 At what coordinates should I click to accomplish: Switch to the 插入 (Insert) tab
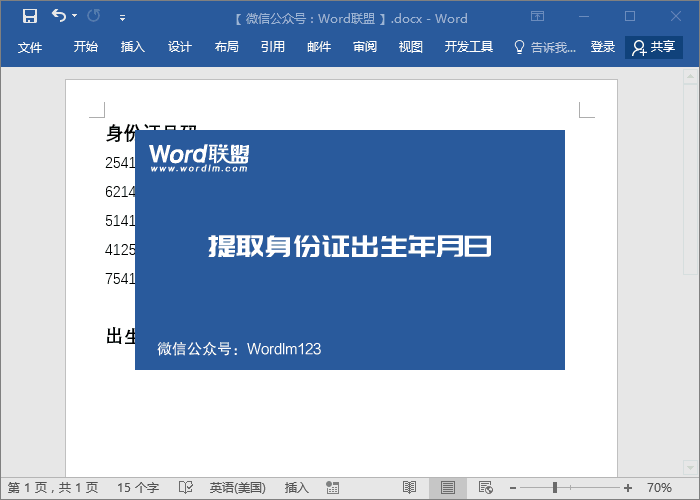pyautogui.click(x=133, y=46)
